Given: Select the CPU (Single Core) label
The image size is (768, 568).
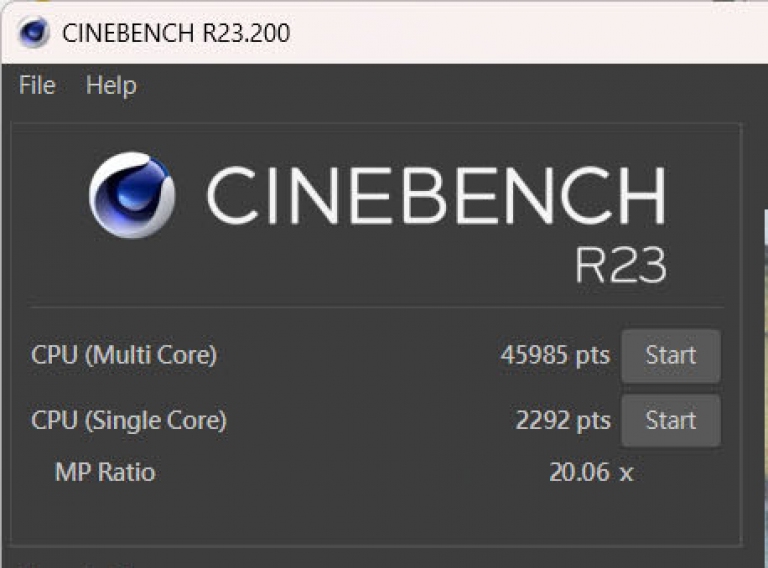Looking at the screenshot, I should coord(129,420).
